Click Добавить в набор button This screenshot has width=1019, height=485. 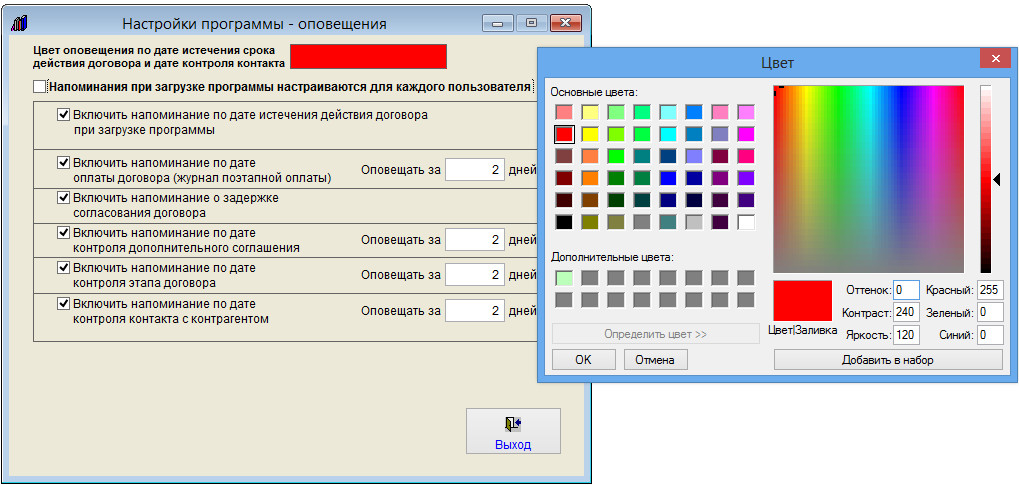[888, 360]
